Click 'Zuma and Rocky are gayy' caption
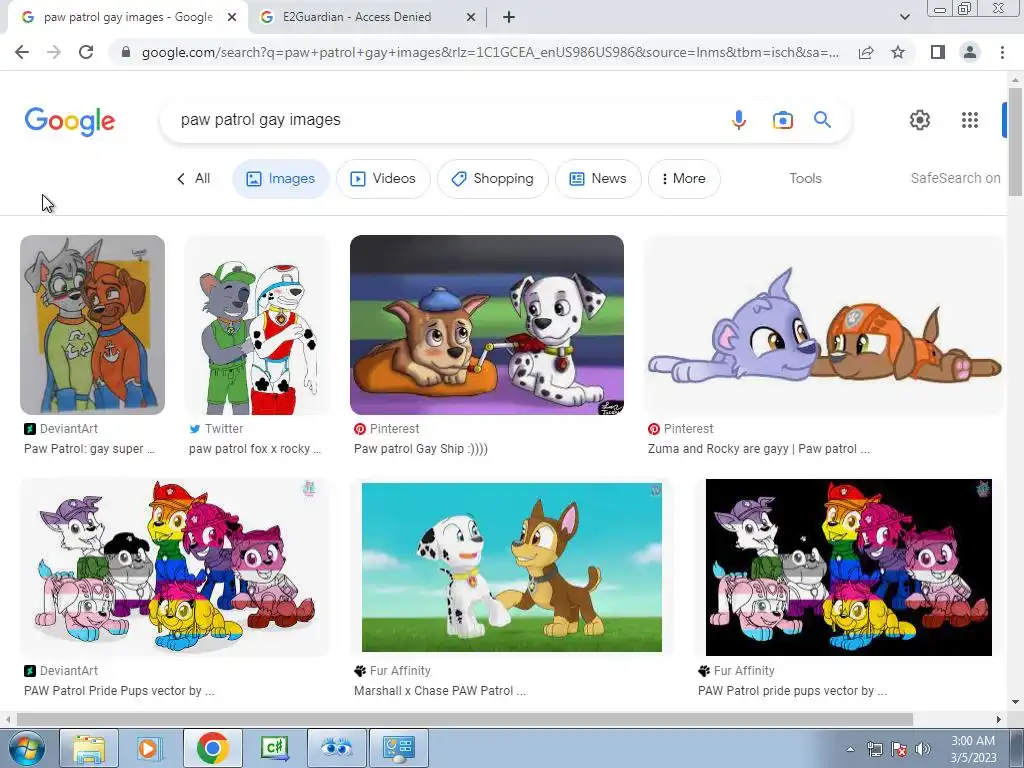 tap(758, 449)
